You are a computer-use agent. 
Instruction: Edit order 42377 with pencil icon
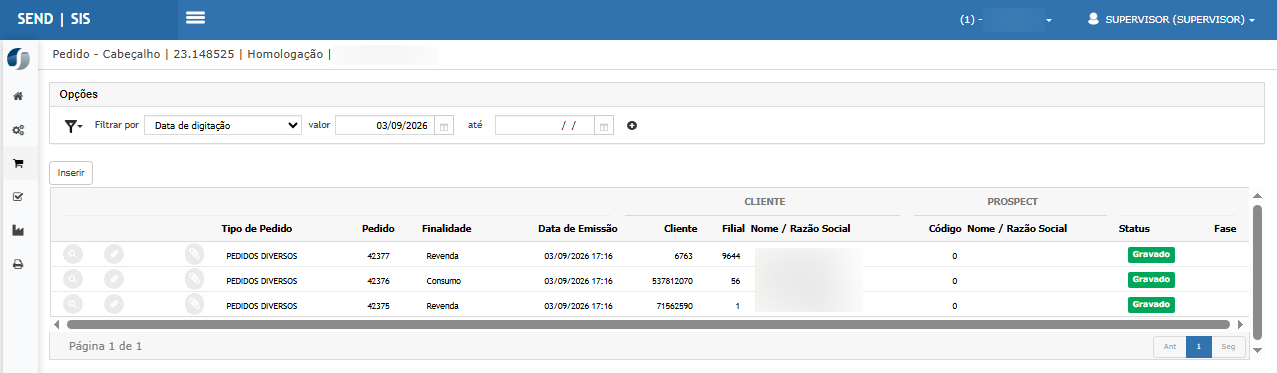(x=115, y=255)
